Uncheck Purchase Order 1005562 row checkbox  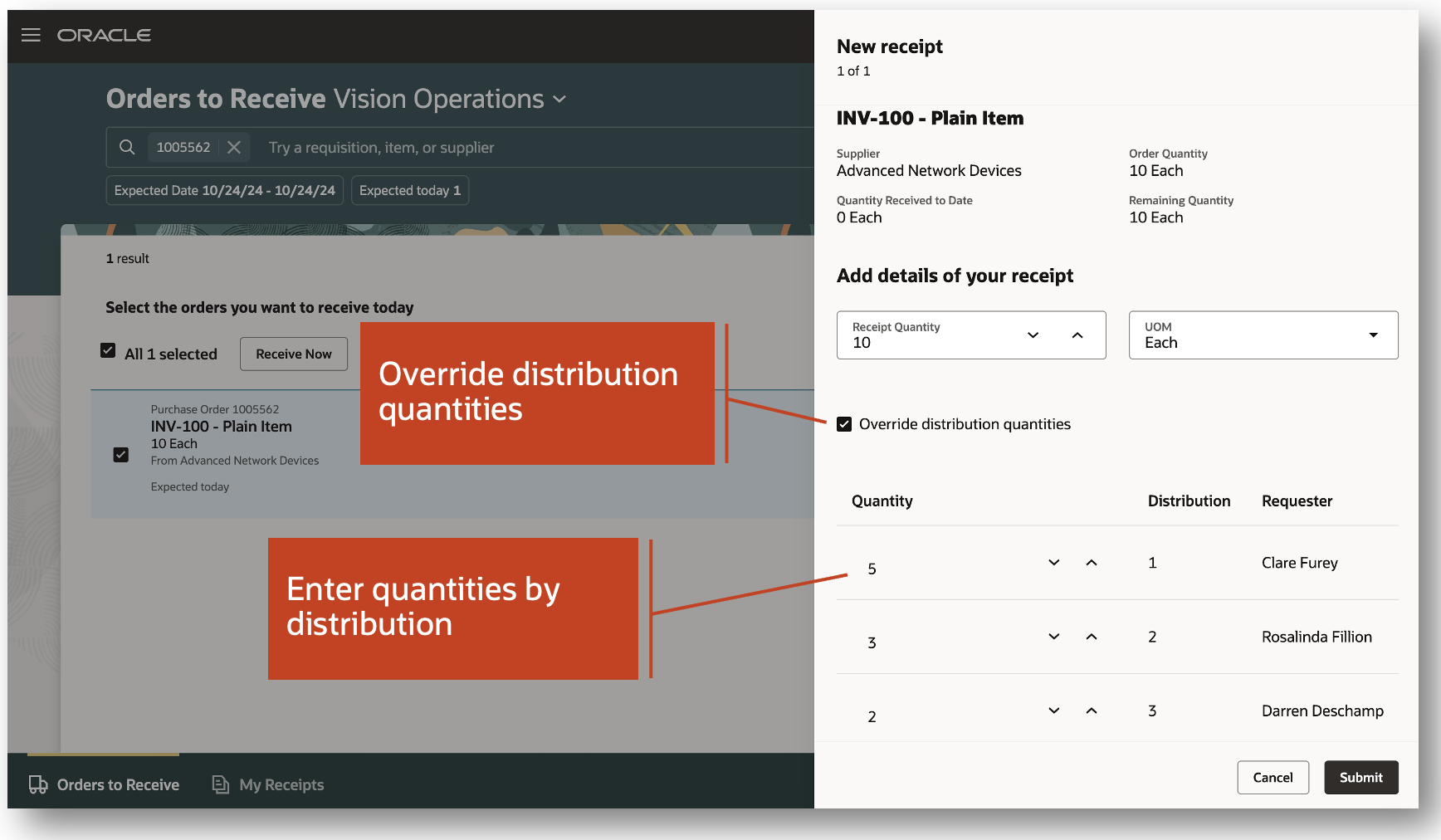(121, 455)
